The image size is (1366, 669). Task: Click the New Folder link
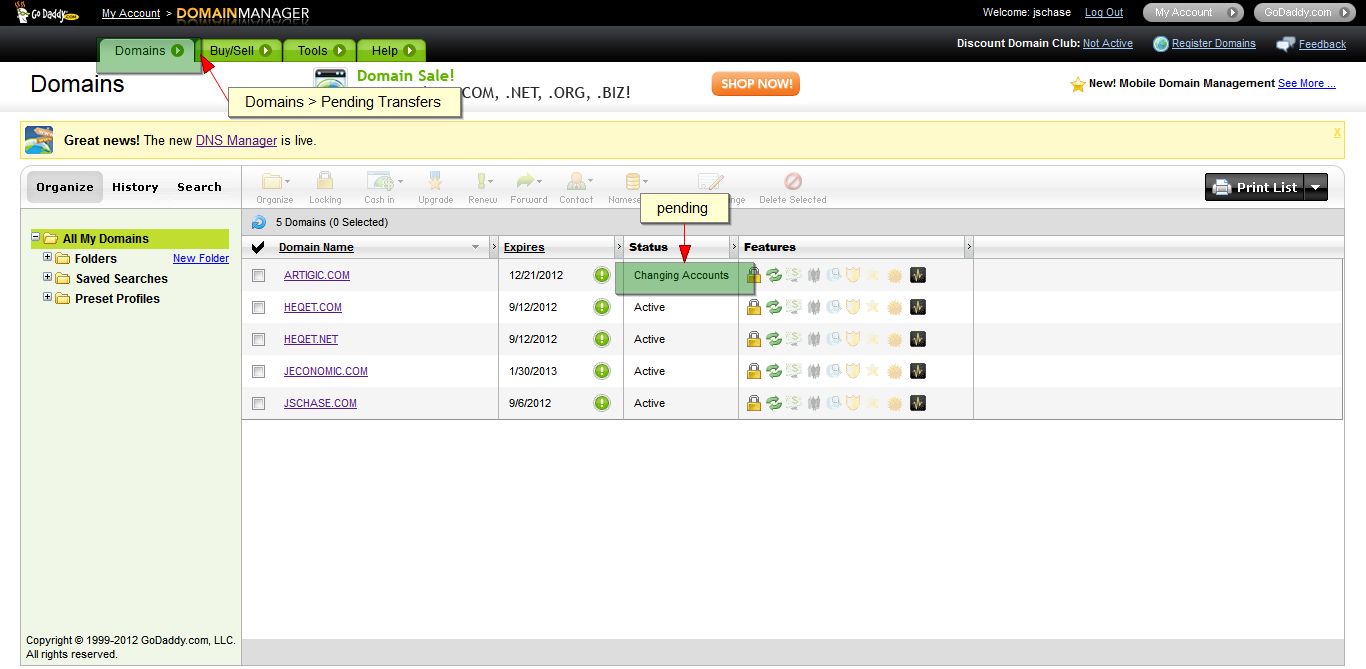(201, 258)
